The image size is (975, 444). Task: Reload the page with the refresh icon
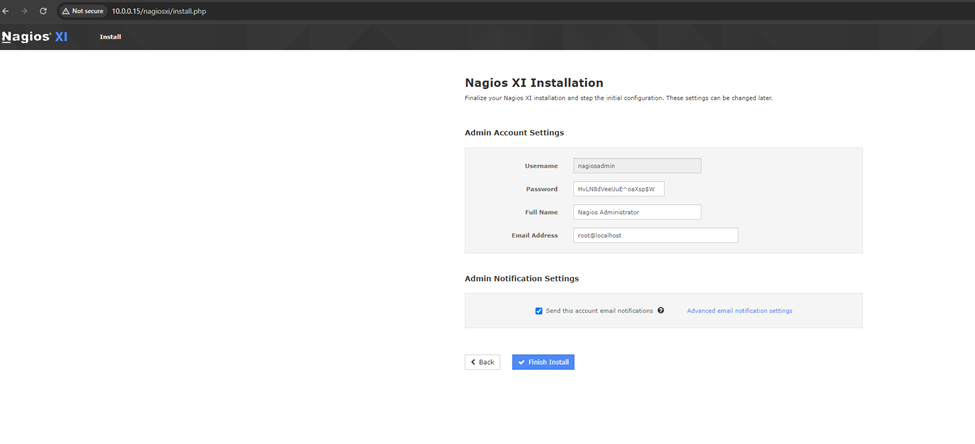point(43,11)
